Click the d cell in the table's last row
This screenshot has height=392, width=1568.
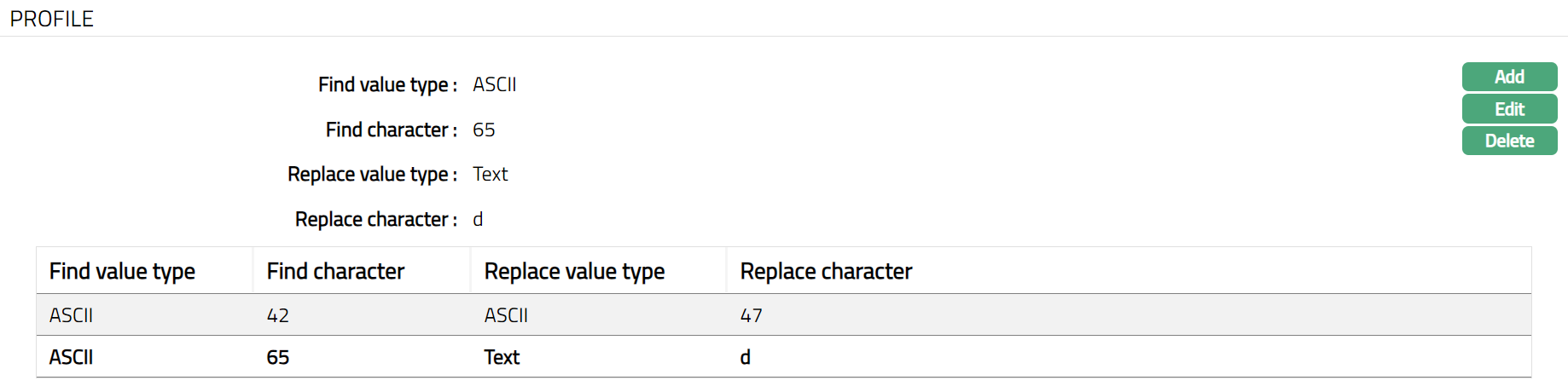click(x=745, y=357)
